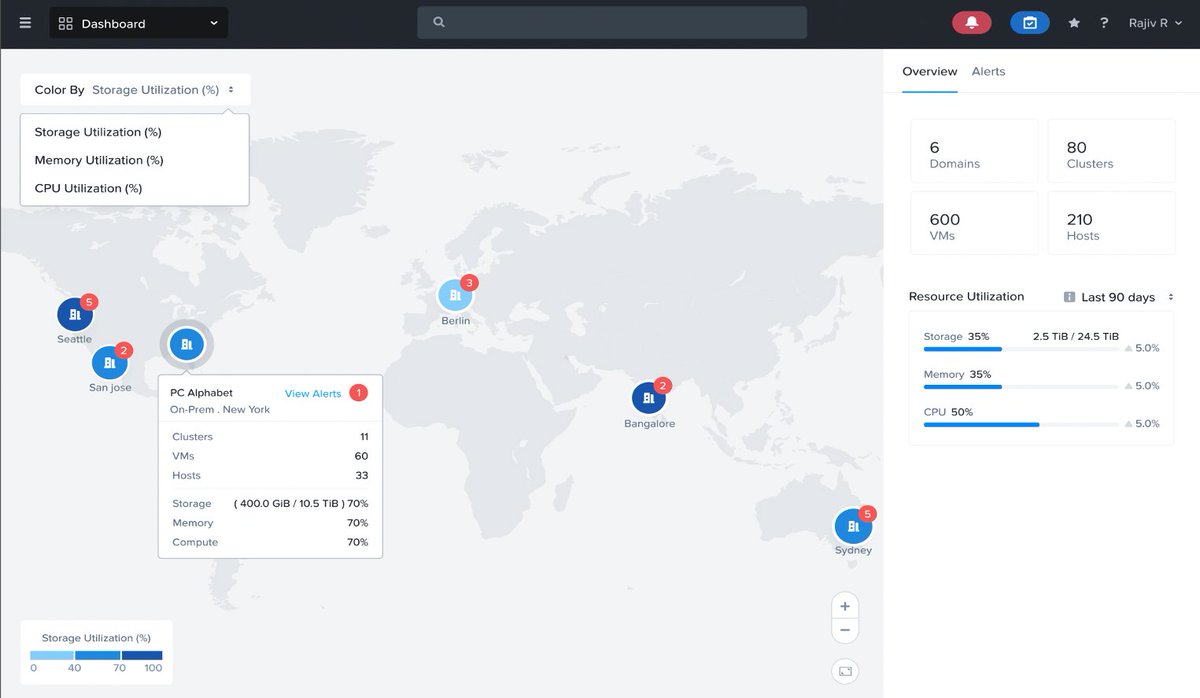Image resolution: width=1200 pixels, height=698 pixels.
Task: Click the Seattle cluster marker
Action: (75, 314)
